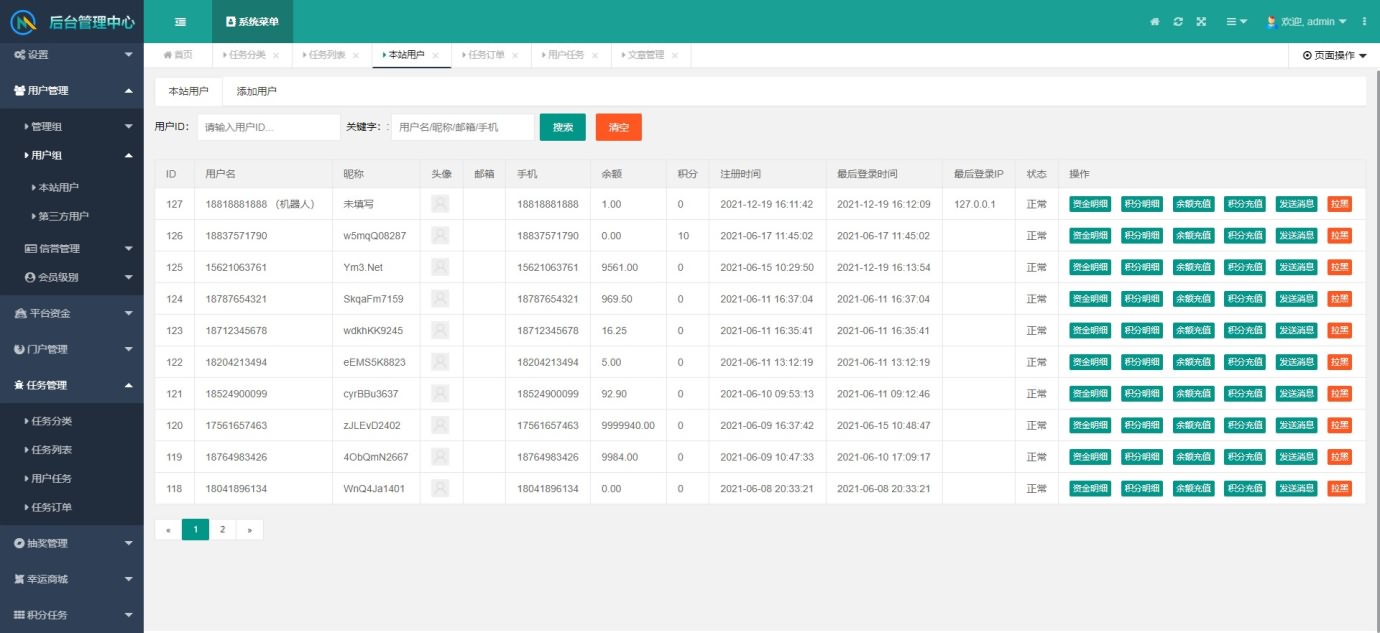This screenshot has height=633, width=1380.
Task: Open 本站用户 in the sidebar
Action: [x=58, y=187]
